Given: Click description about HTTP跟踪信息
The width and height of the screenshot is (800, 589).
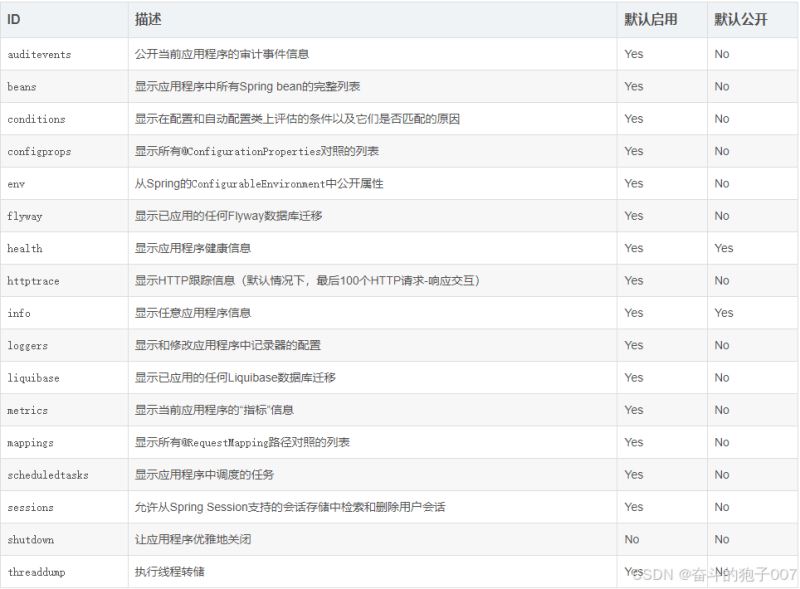Looking at the screenshot, I should (307, 280).
